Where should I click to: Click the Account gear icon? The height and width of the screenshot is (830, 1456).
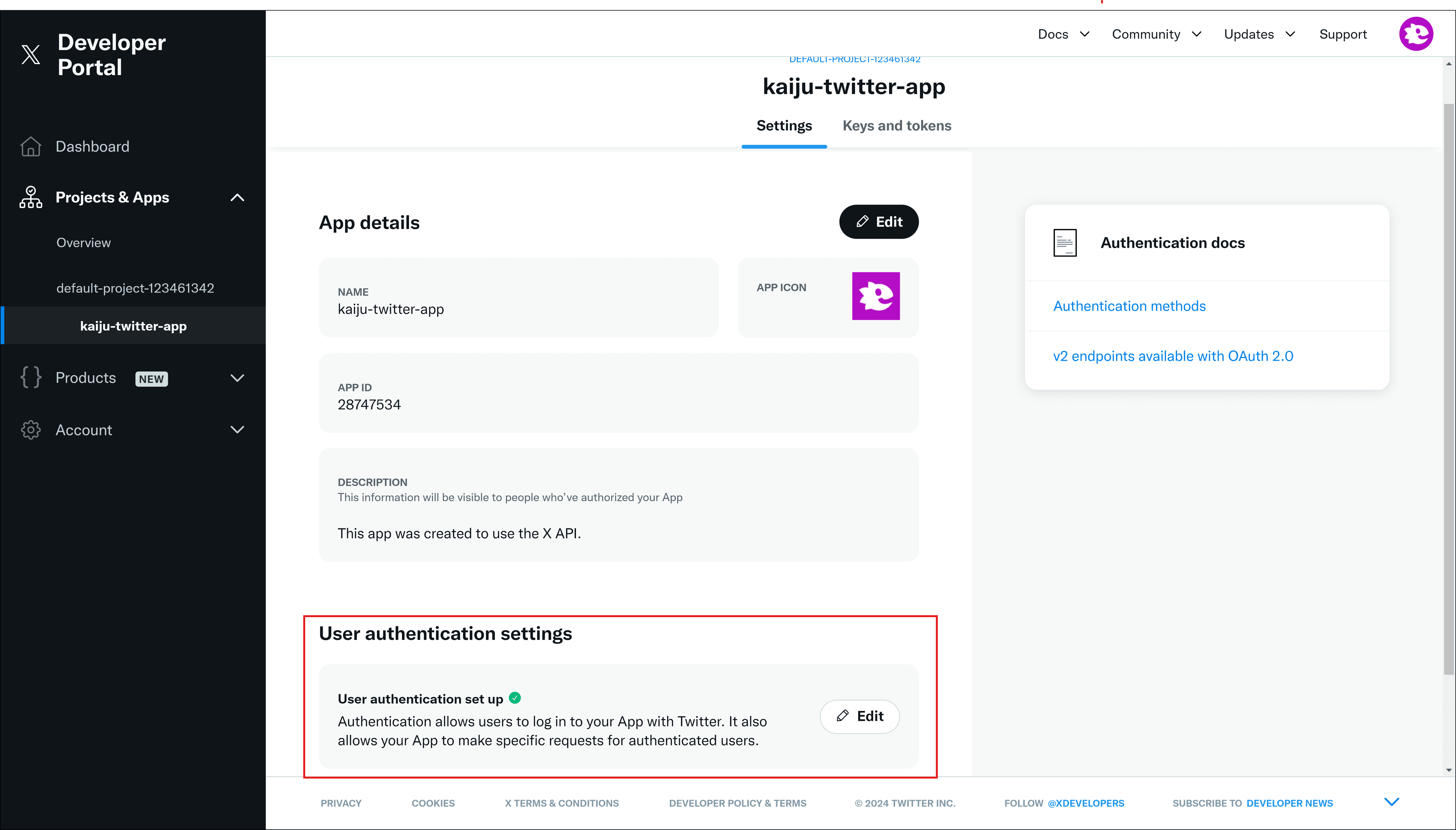(x=31, y=430)
